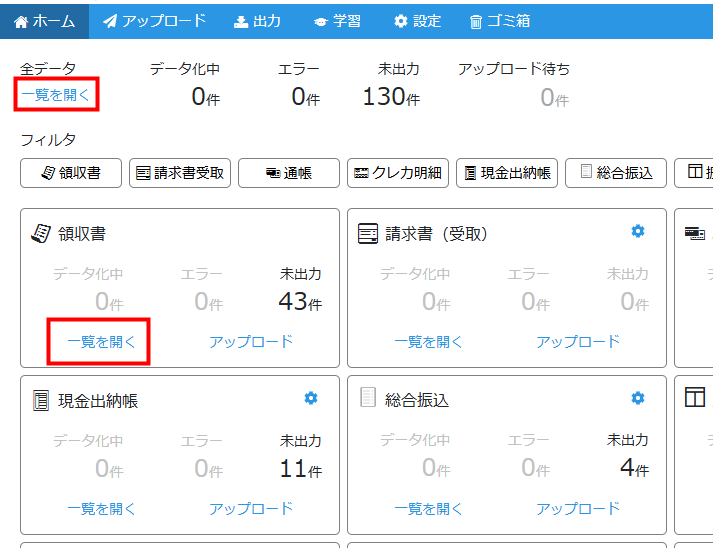Click the gear icon beside 設定

coord(401,21)
